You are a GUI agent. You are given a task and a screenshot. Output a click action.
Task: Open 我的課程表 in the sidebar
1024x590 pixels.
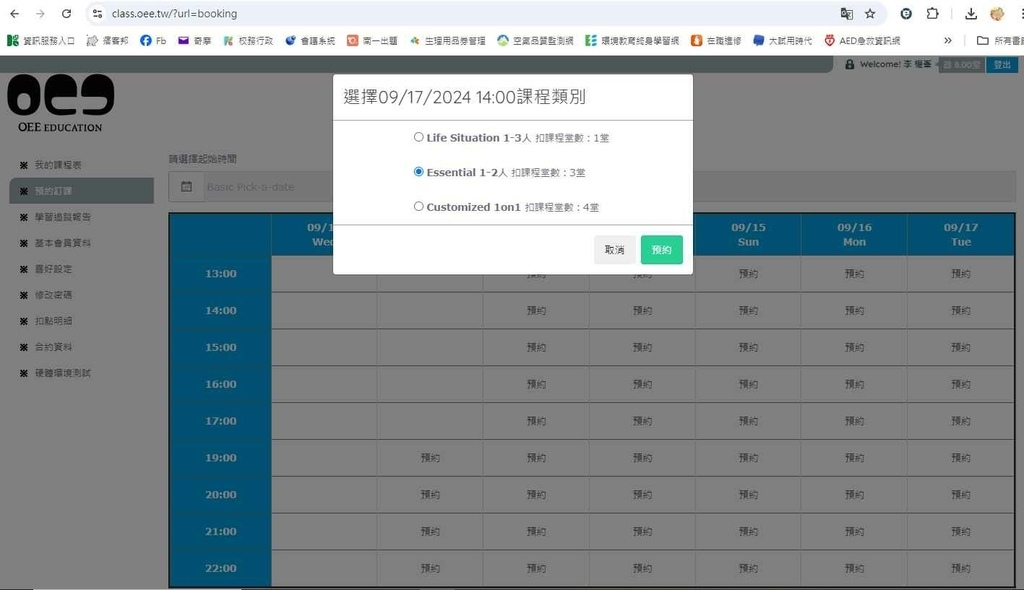tap(57, 165)
